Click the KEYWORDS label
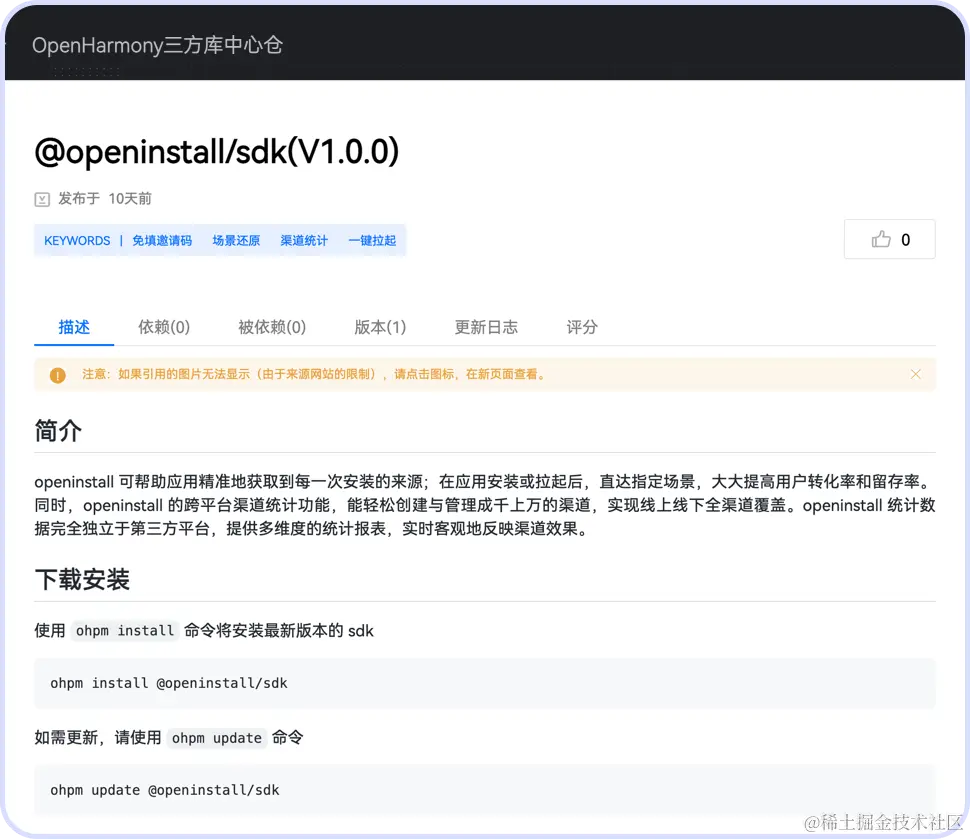 pos(77,241)
